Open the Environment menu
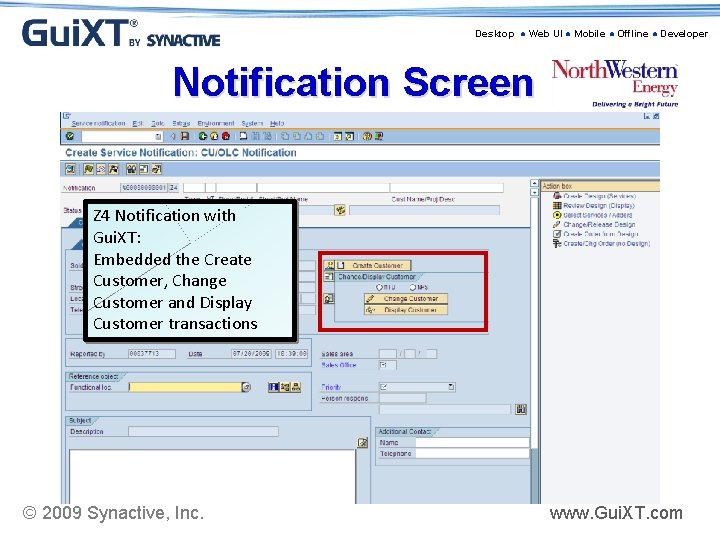 216,124
